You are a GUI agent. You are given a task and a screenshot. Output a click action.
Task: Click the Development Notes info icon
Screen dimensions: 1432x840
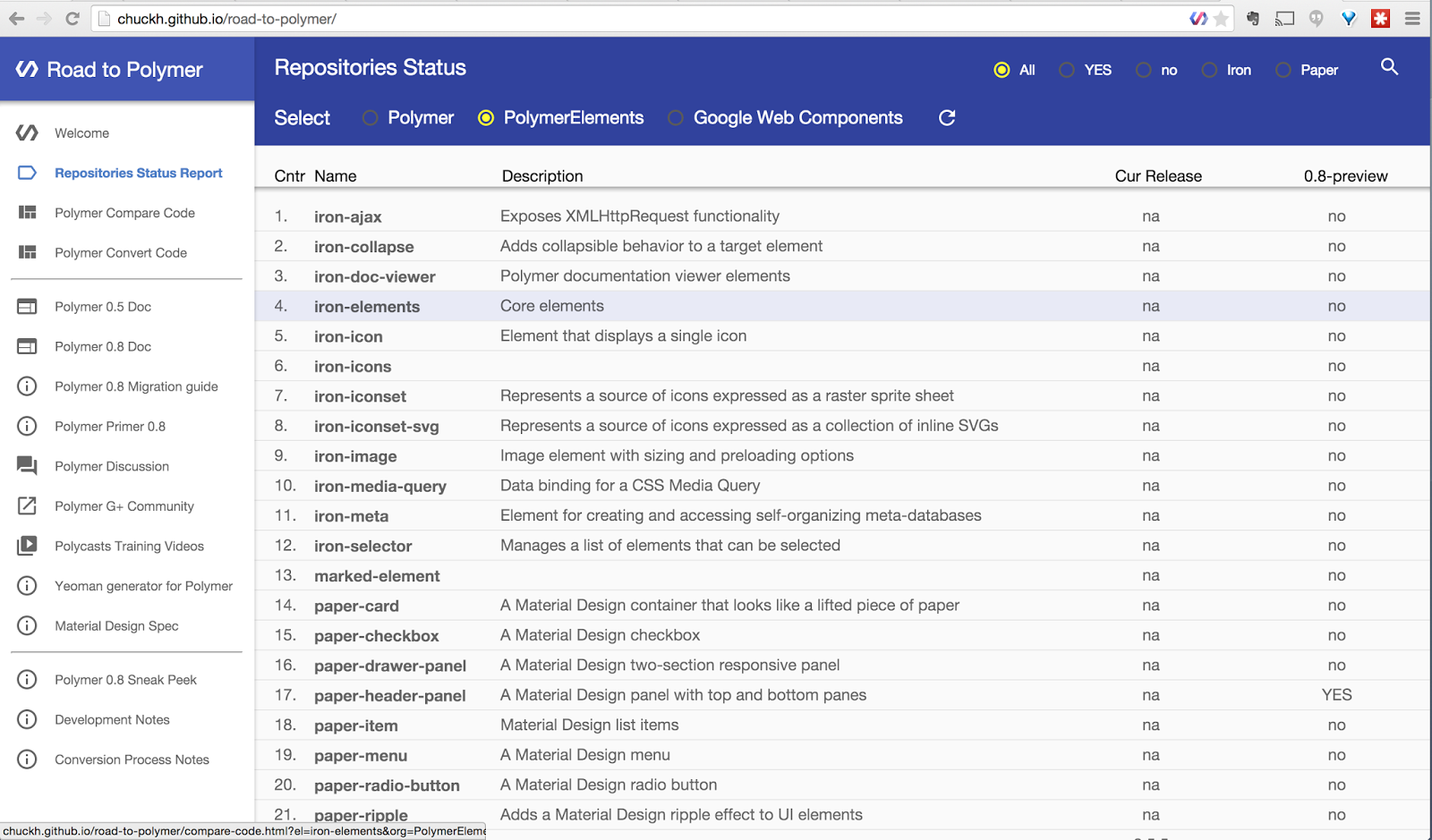click(x=27, y=719)
